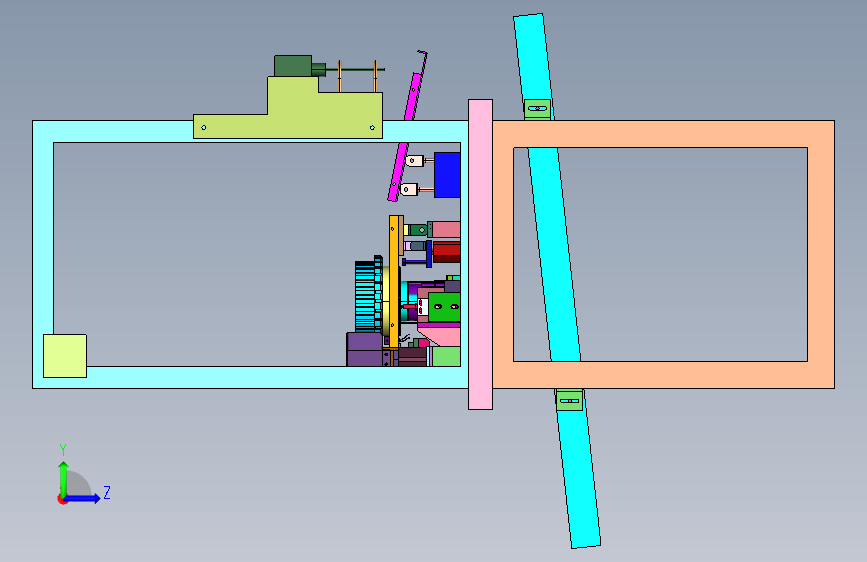Select the light cyan rectangular frame
This screenshot has height=562, width=867.
click(x=249, y=377)
